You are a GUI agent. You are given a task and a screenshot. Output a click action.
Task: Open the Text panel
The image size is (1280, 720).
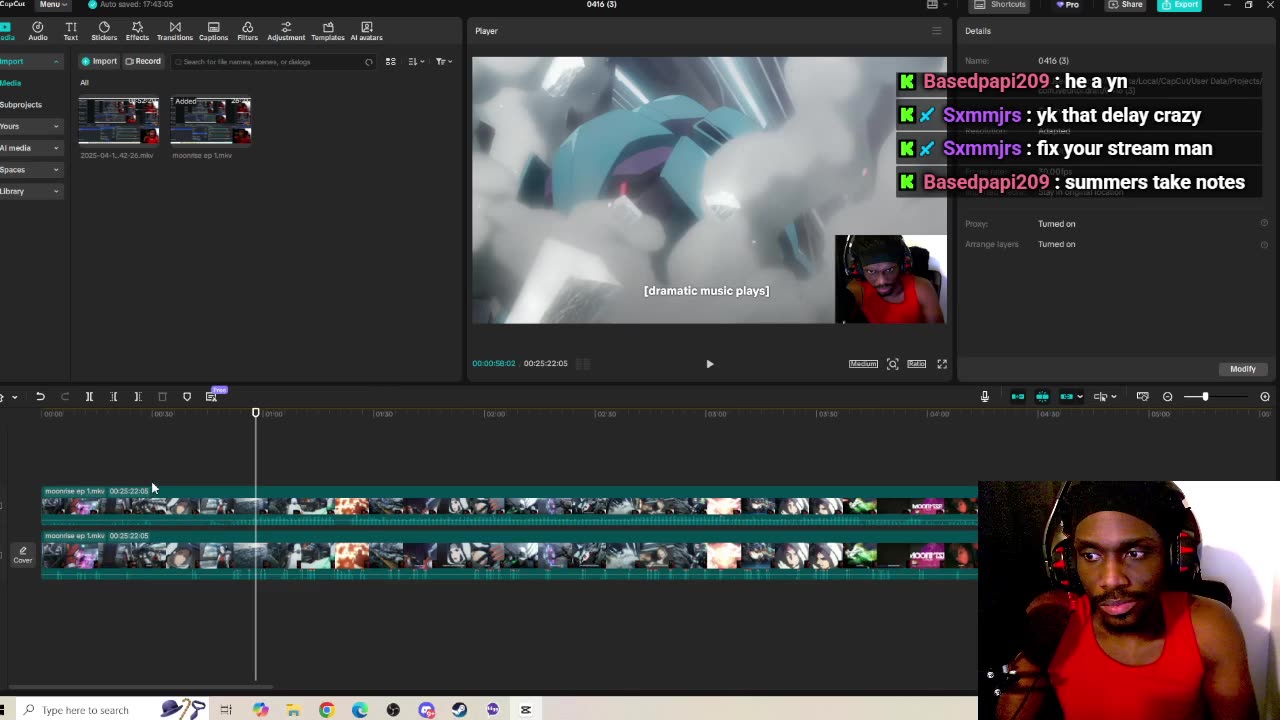pyautogui.click(x=71, y=31)
